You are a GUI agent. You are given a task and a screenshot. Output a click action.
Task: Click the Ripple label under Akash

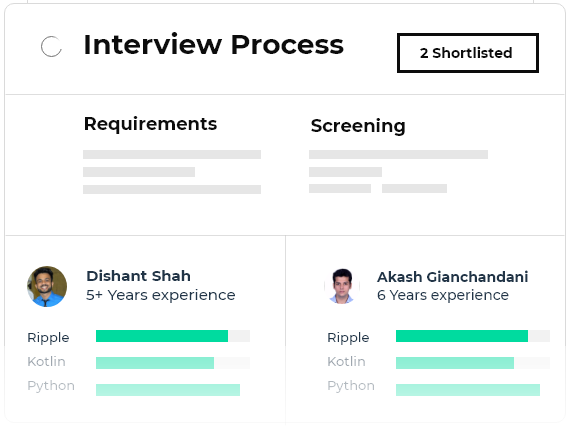click(348, 338)
